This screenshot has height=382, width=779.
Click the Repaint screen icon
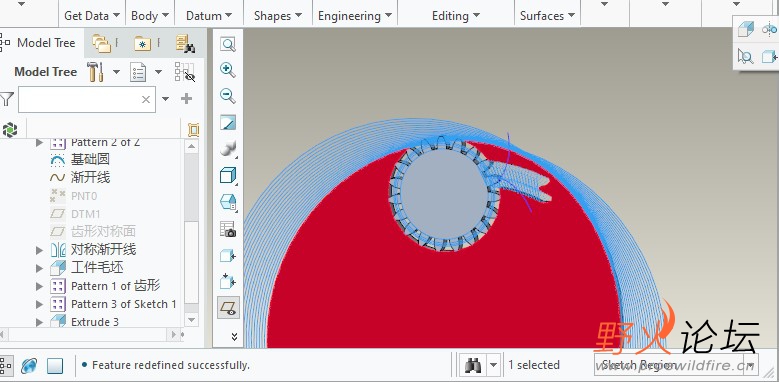[x=228, y=122]
